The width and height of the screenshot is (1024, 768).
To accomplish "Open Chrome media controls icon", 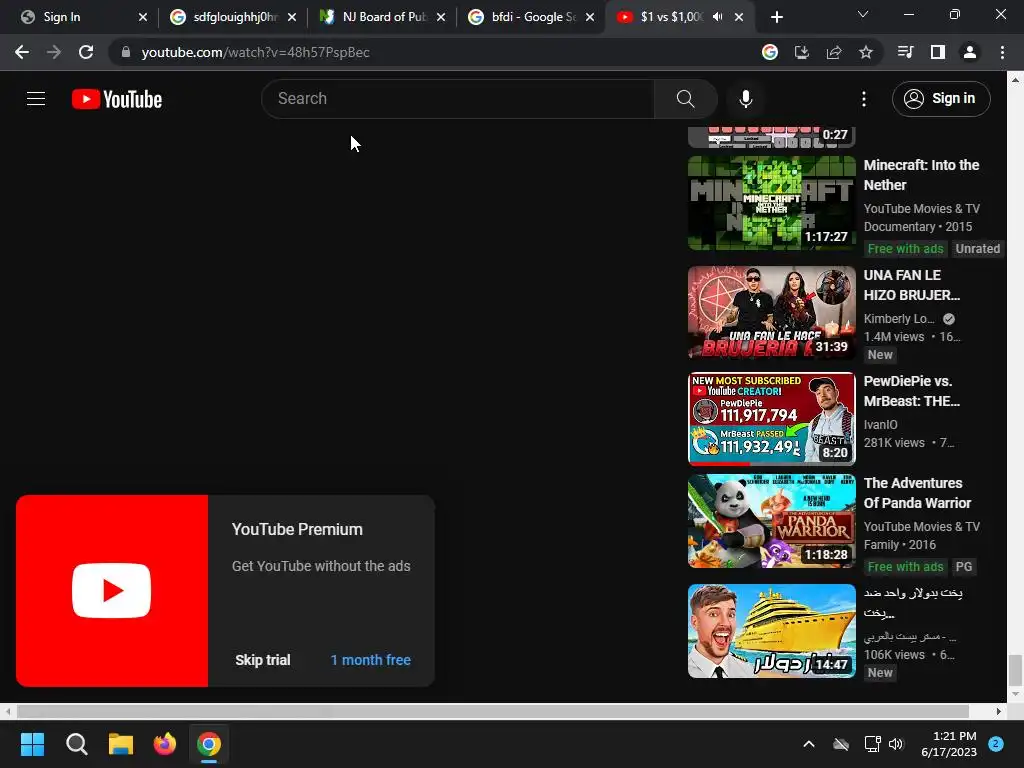I will 905,52.
